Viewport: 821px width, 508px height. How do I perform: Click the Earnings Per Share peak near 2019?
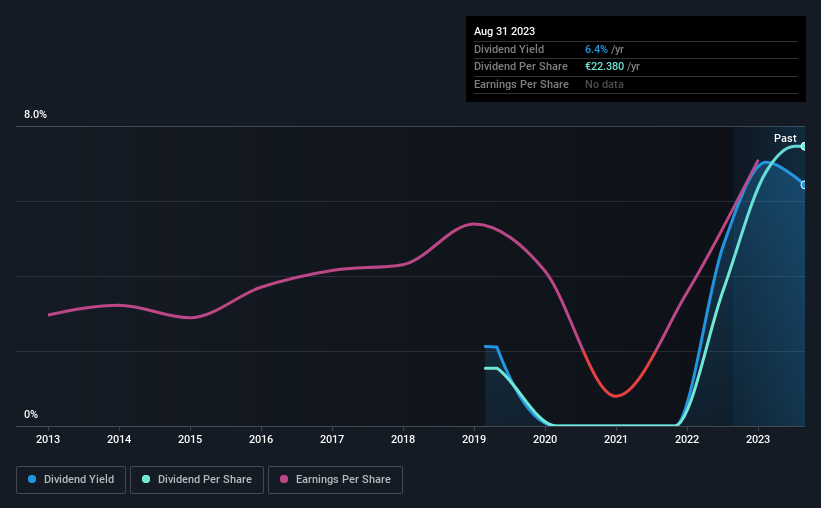[x=474, y=224]
